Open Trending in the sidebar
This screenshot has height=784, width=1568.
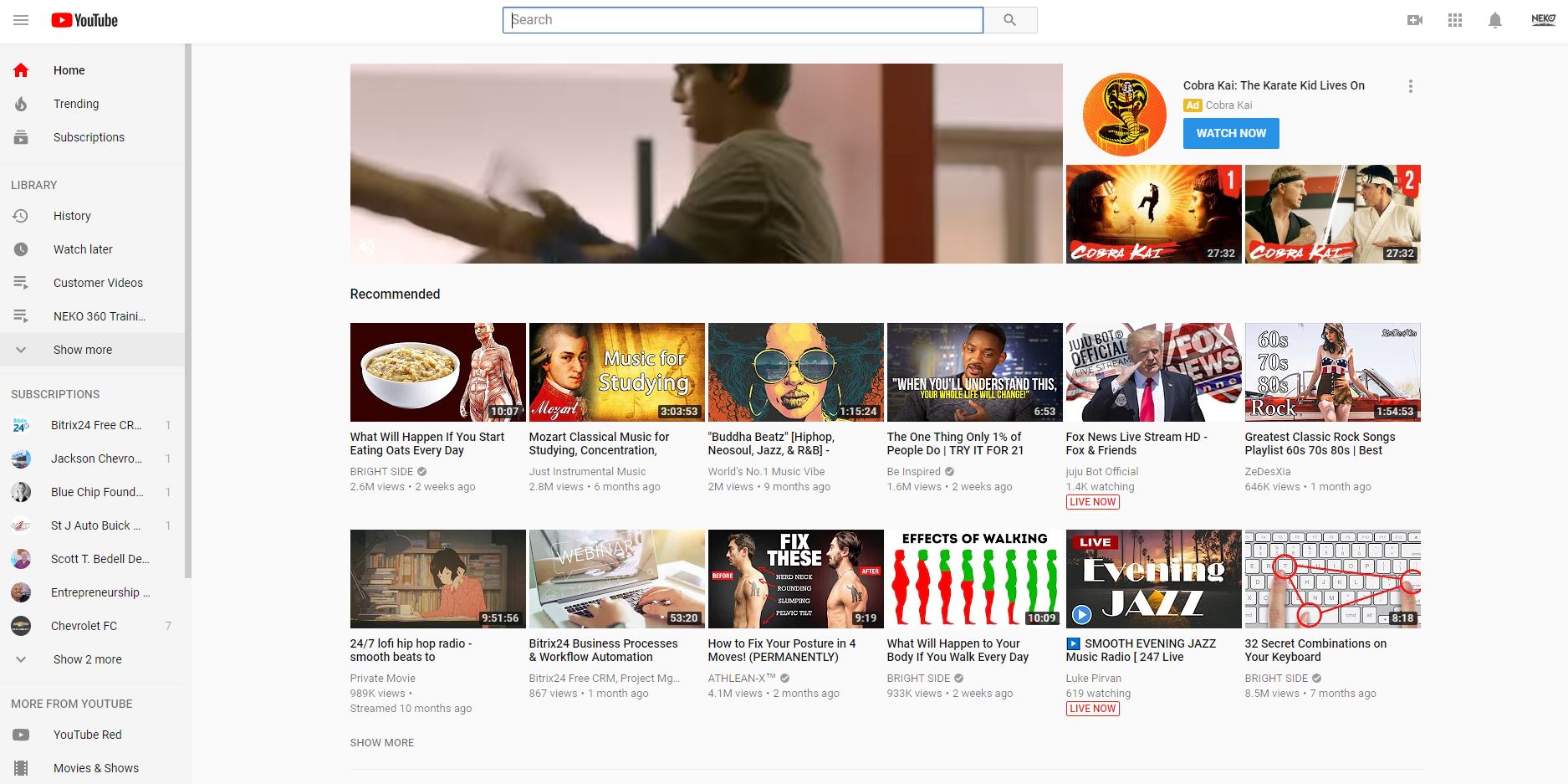tap(92, 104)
